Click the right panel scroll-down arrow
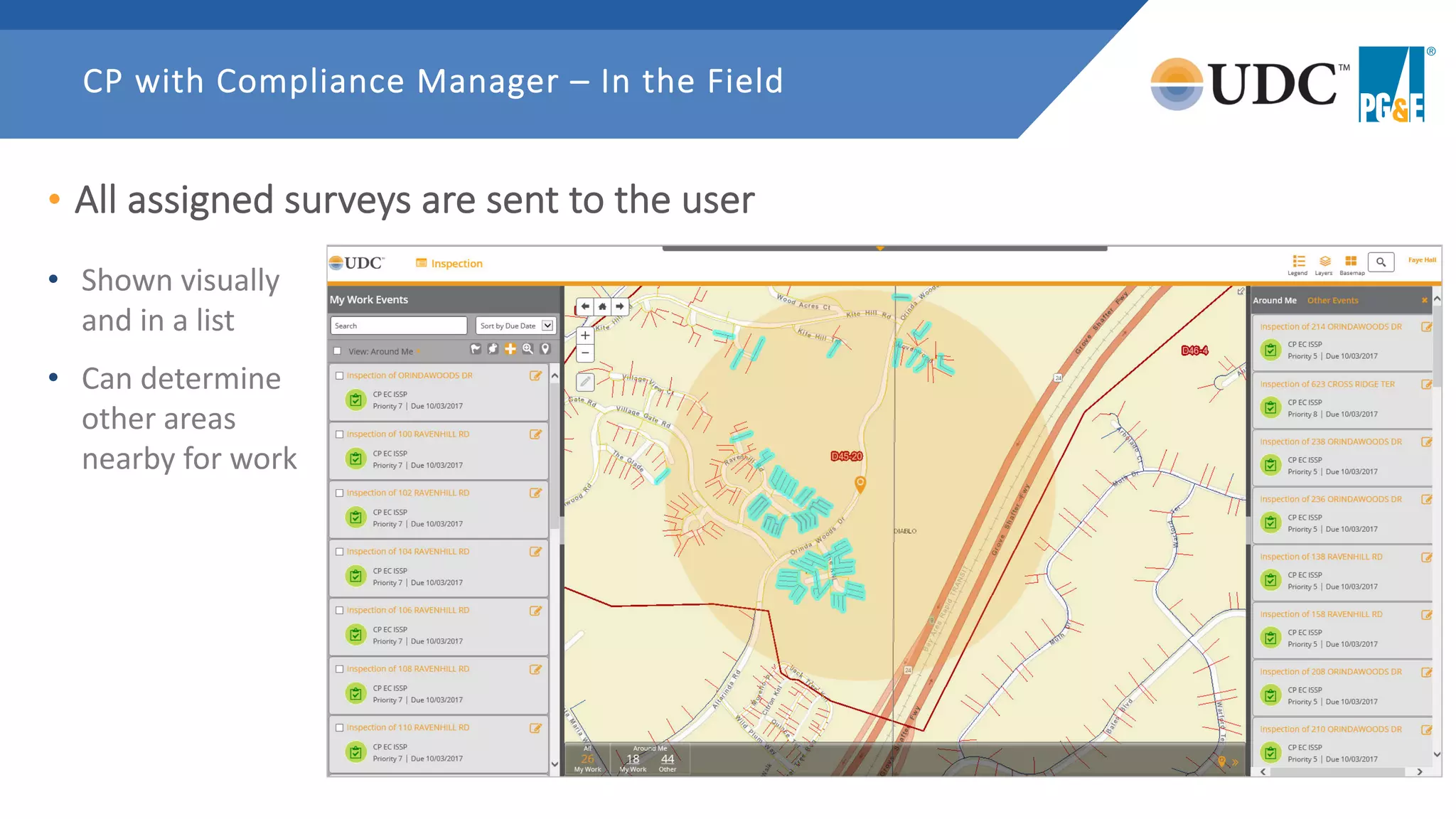 (x=1437, y=755)
